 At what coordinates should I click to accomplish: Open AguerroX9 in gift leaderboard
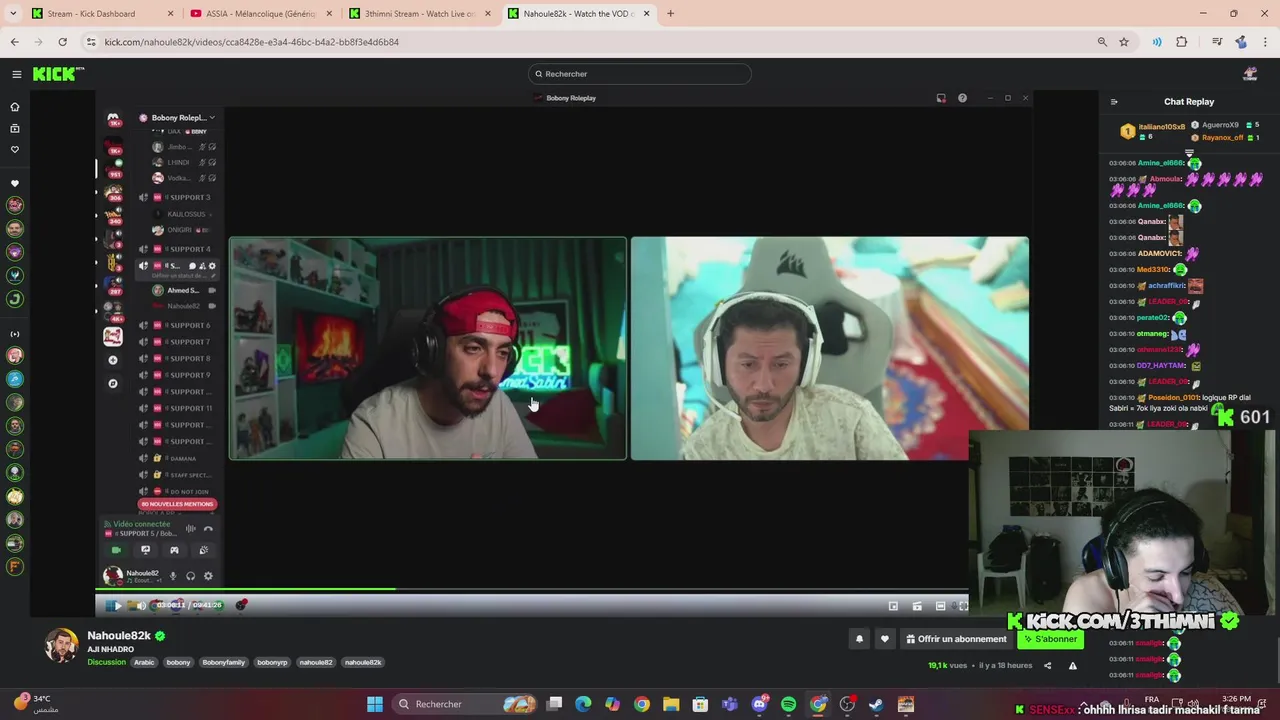pyautogui.click(x=1220, y=125)
